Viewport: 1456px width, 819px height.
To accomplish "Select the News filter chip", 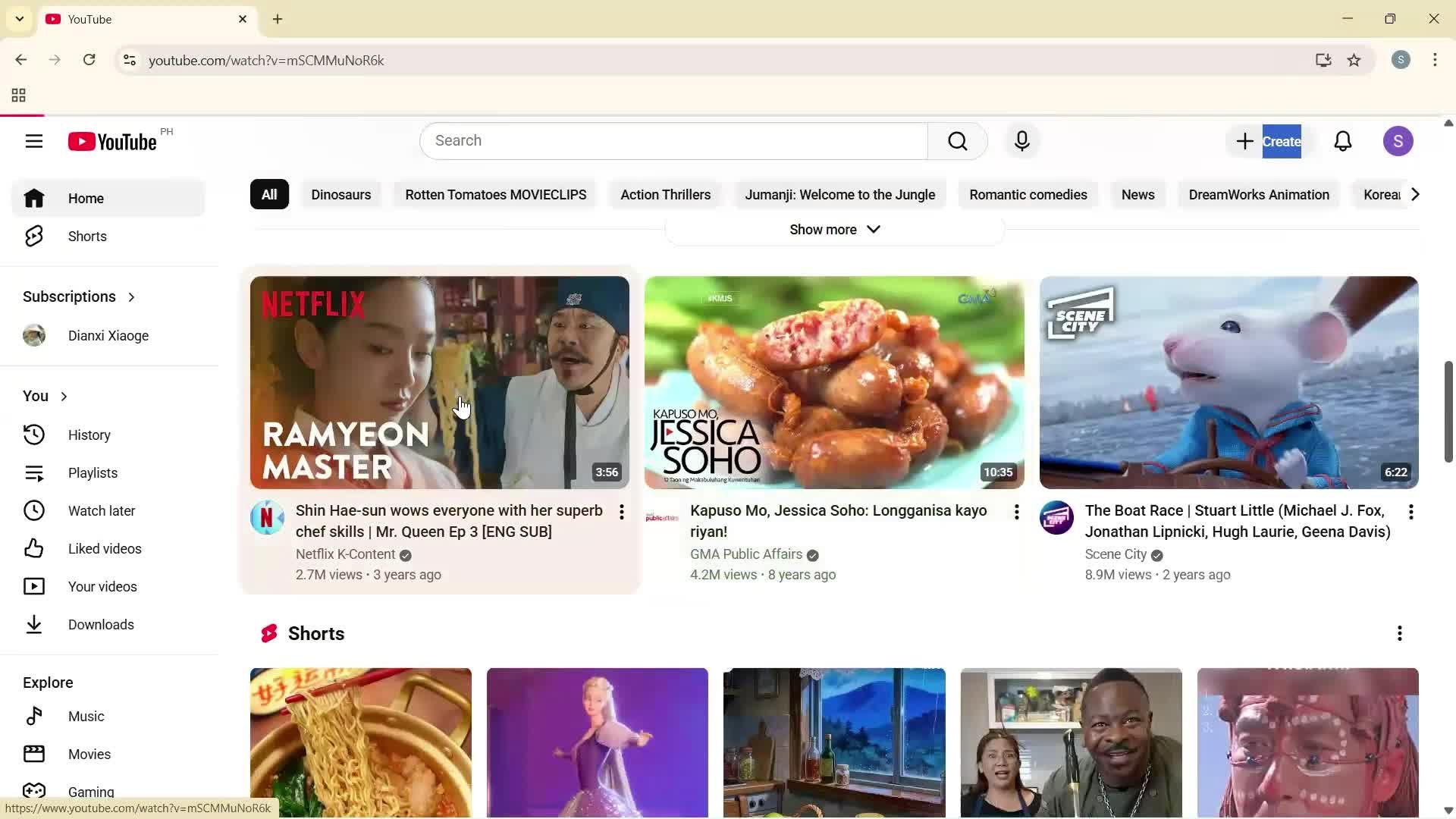I will click(x=1137, y=194).
